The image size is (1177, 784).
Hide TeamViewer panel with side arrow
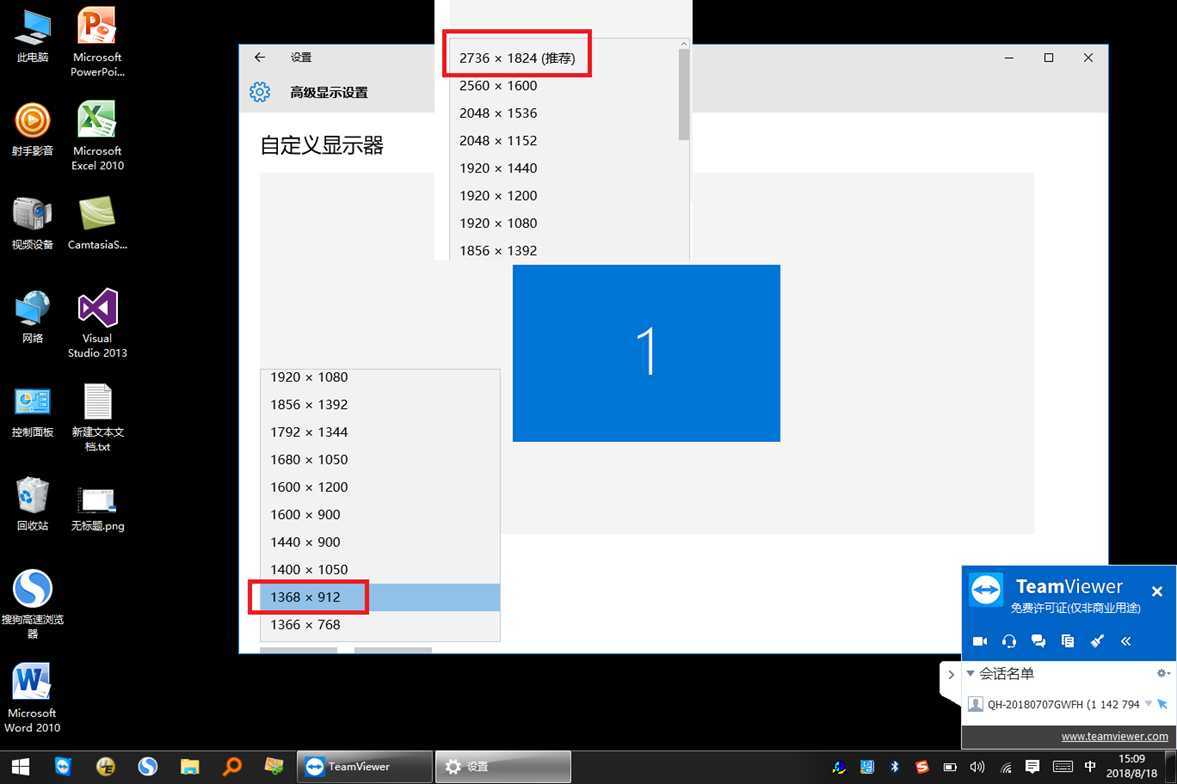[950, 674]
